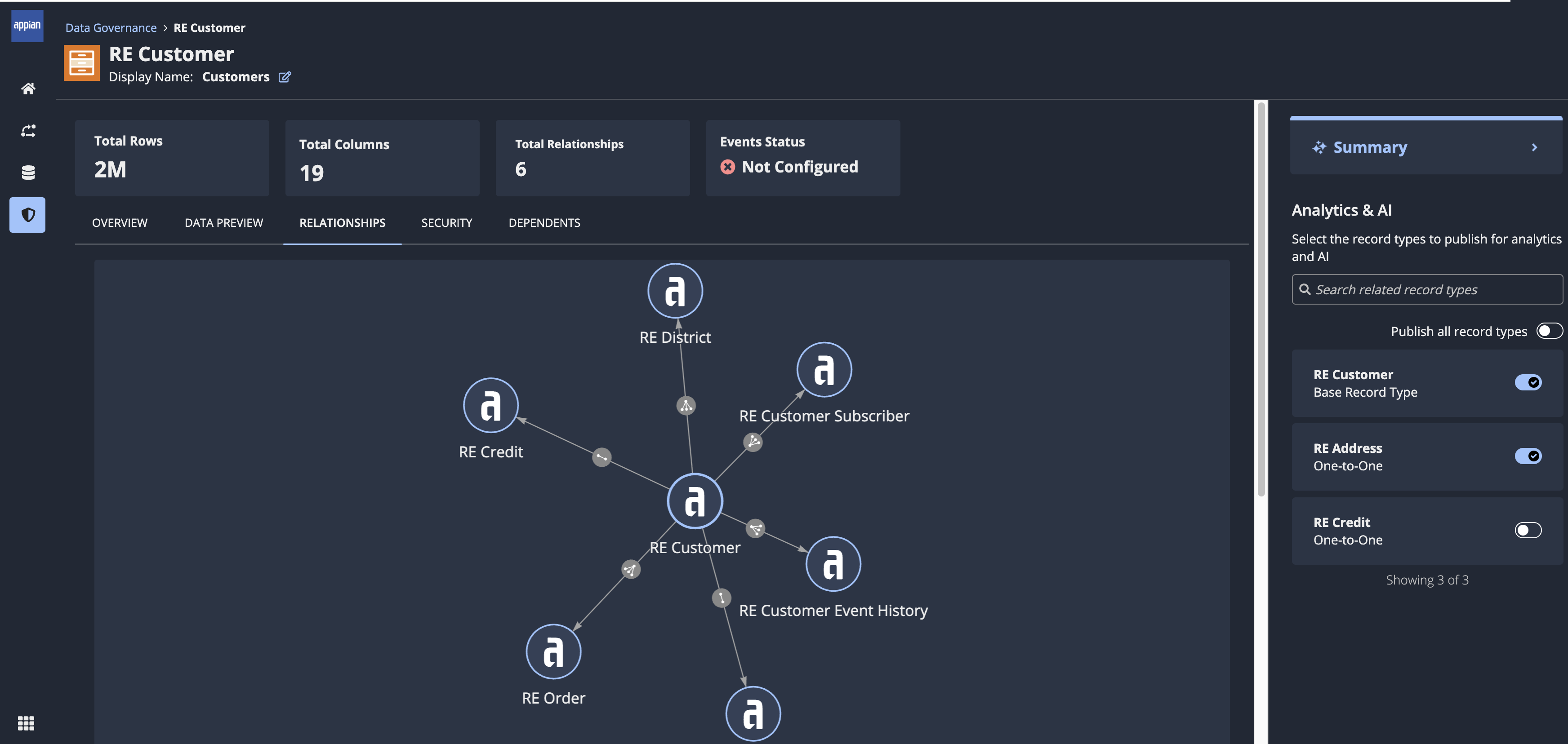The width and height of the screenshot is (1568, 744).
Task: Click relationship marker on the bottom node link
Action: 722,598
